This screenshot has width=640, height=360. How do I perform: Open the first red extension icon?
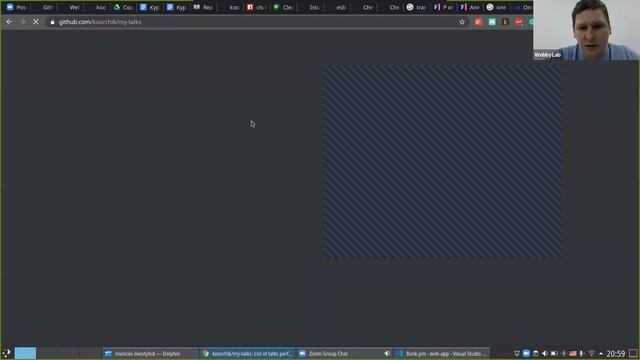click(x=478, y=22)
